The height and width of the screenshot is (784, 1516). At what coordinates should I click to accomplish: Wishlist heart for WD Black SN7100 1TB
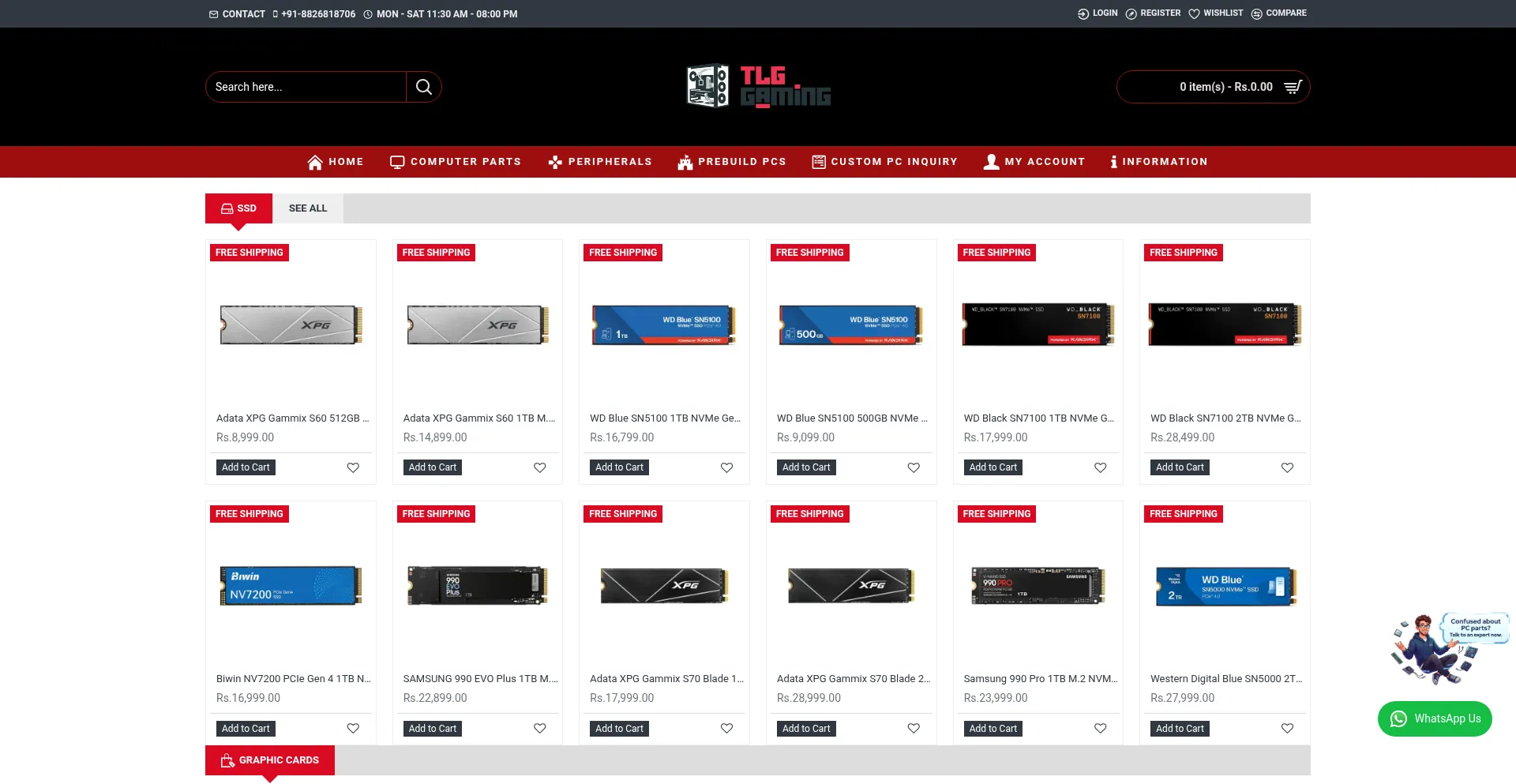(1101, 467)
